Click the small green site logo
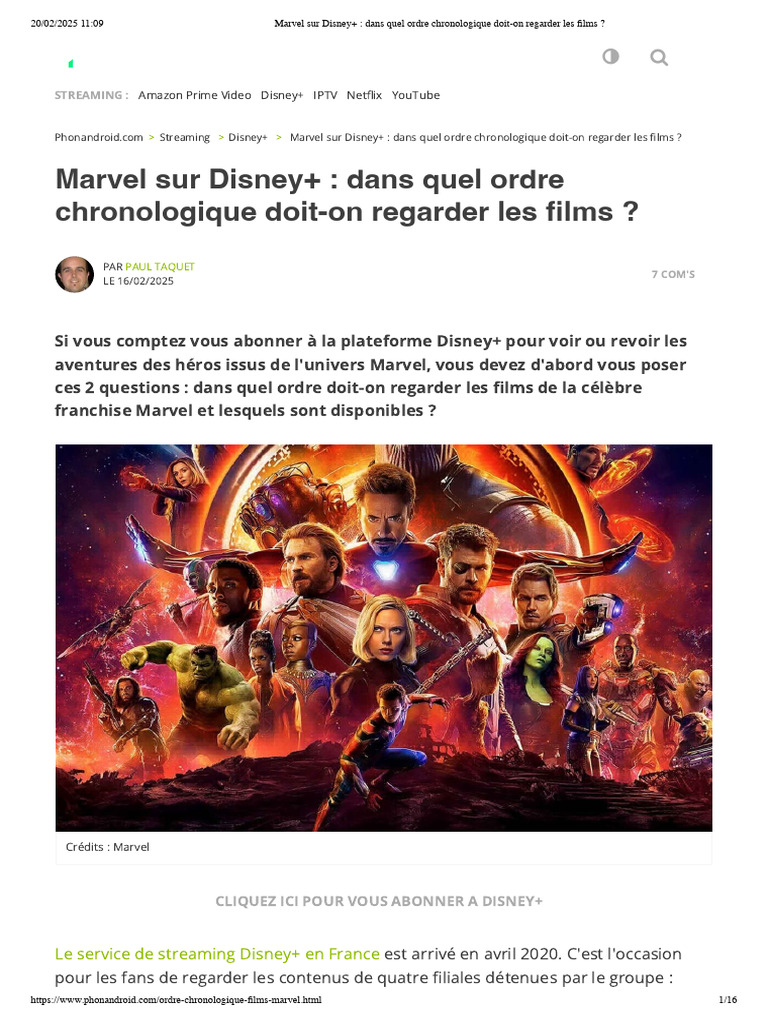768x1024 pixels. [x=71, y=63]
